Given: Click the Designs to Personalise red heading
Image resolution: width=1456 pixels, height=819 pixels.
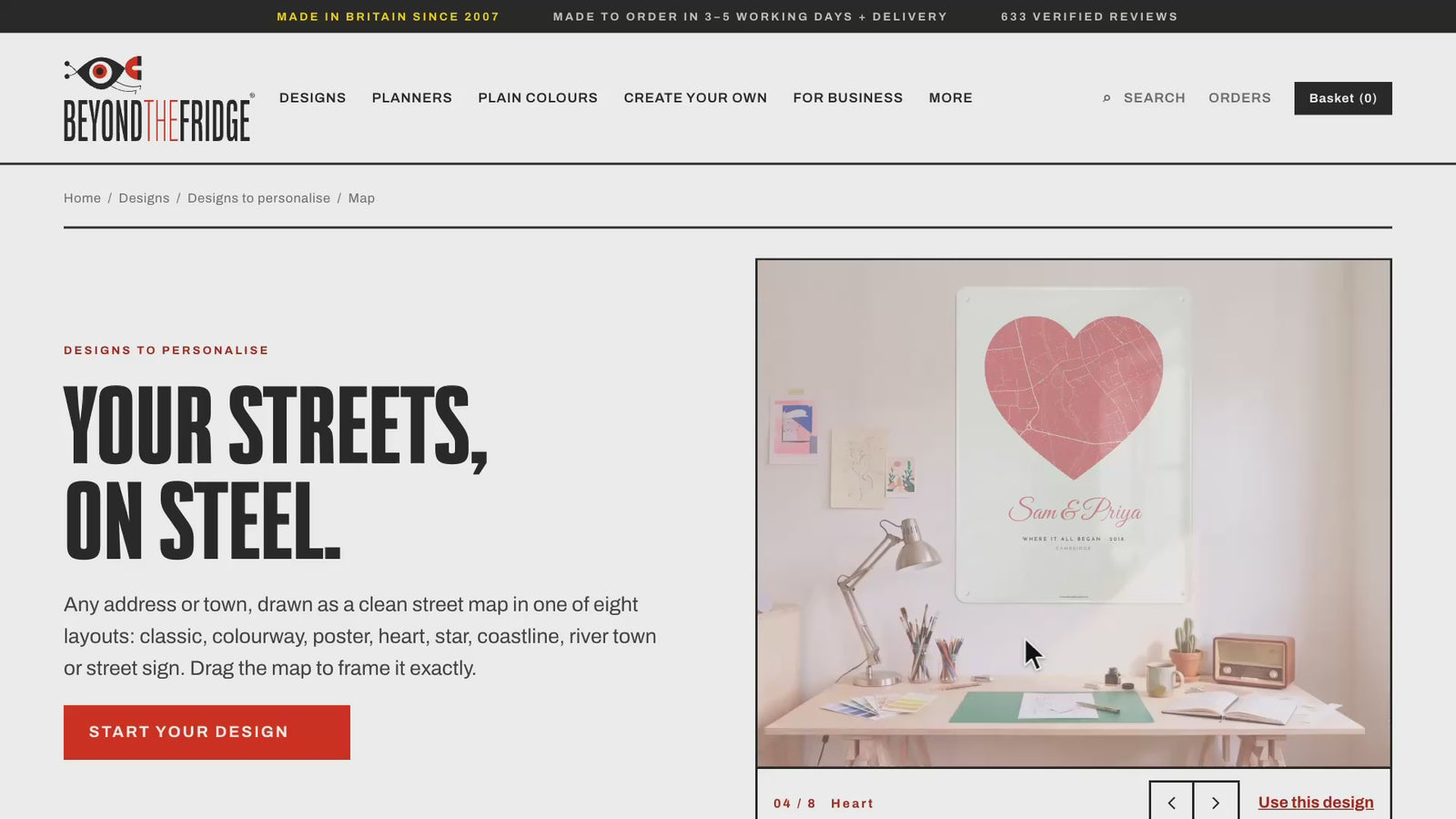Looking at the screenshot, I should coord(167,350).
